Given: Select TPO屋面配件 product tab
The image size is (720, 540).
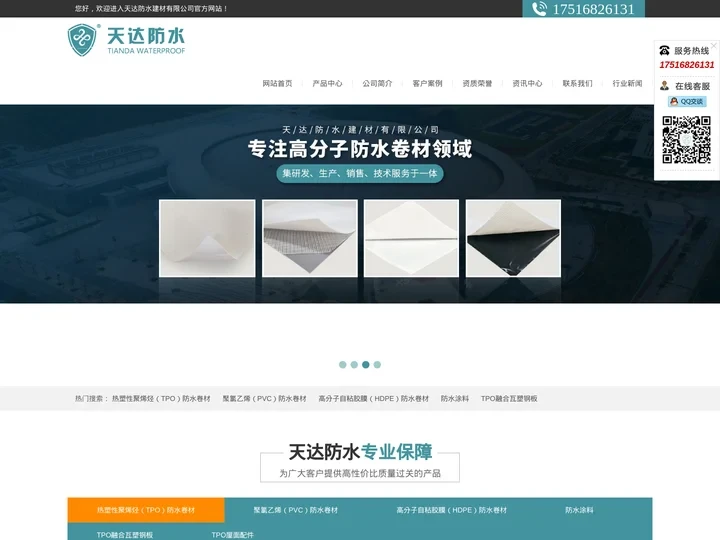Looking at the screenshot, I should pos(232,534).
